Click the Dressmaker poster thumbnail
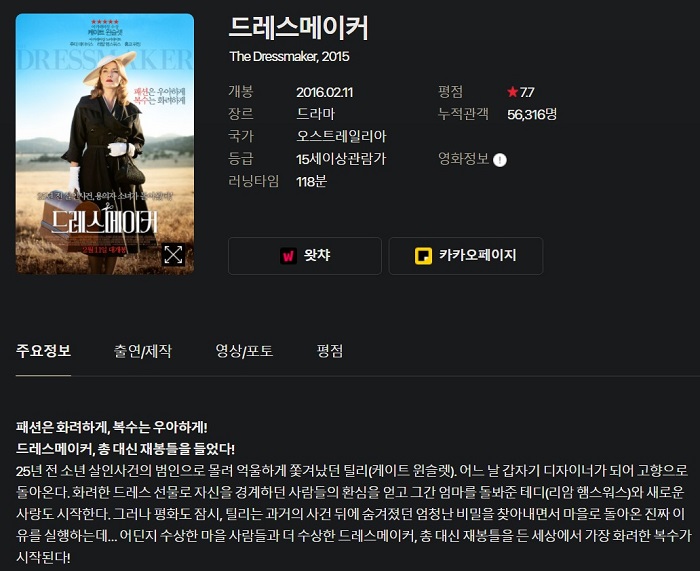The height and width of the screenshot is (571, 700). point(105,144)
